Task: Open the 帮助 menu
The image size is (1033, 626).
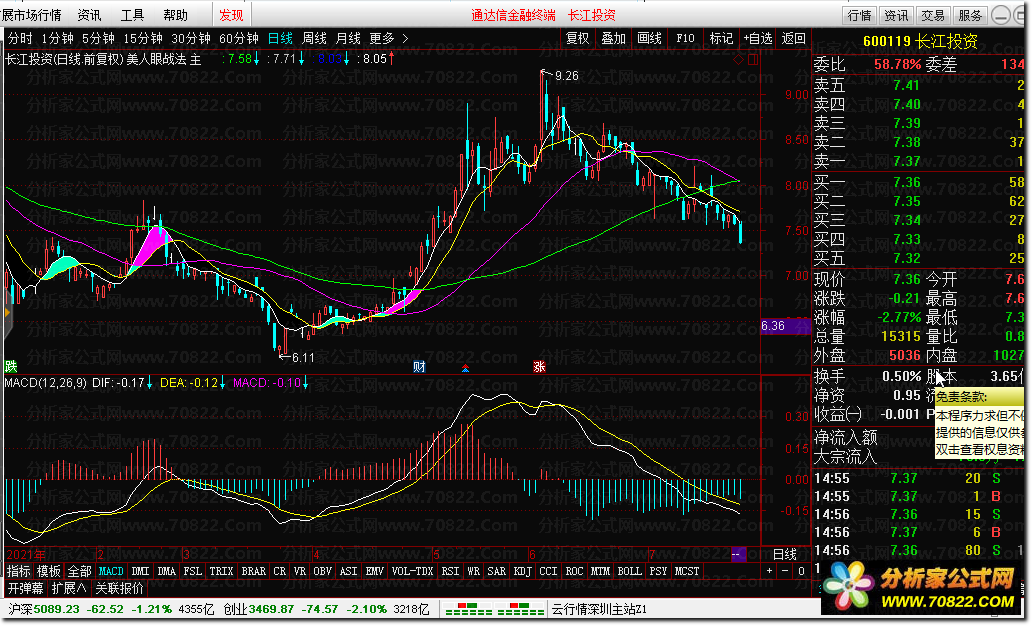Action: pos(175,14)
